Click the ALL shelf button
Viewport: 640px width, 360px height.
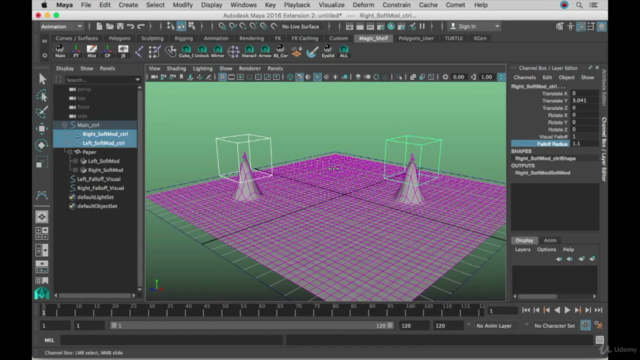pos(344,51)
